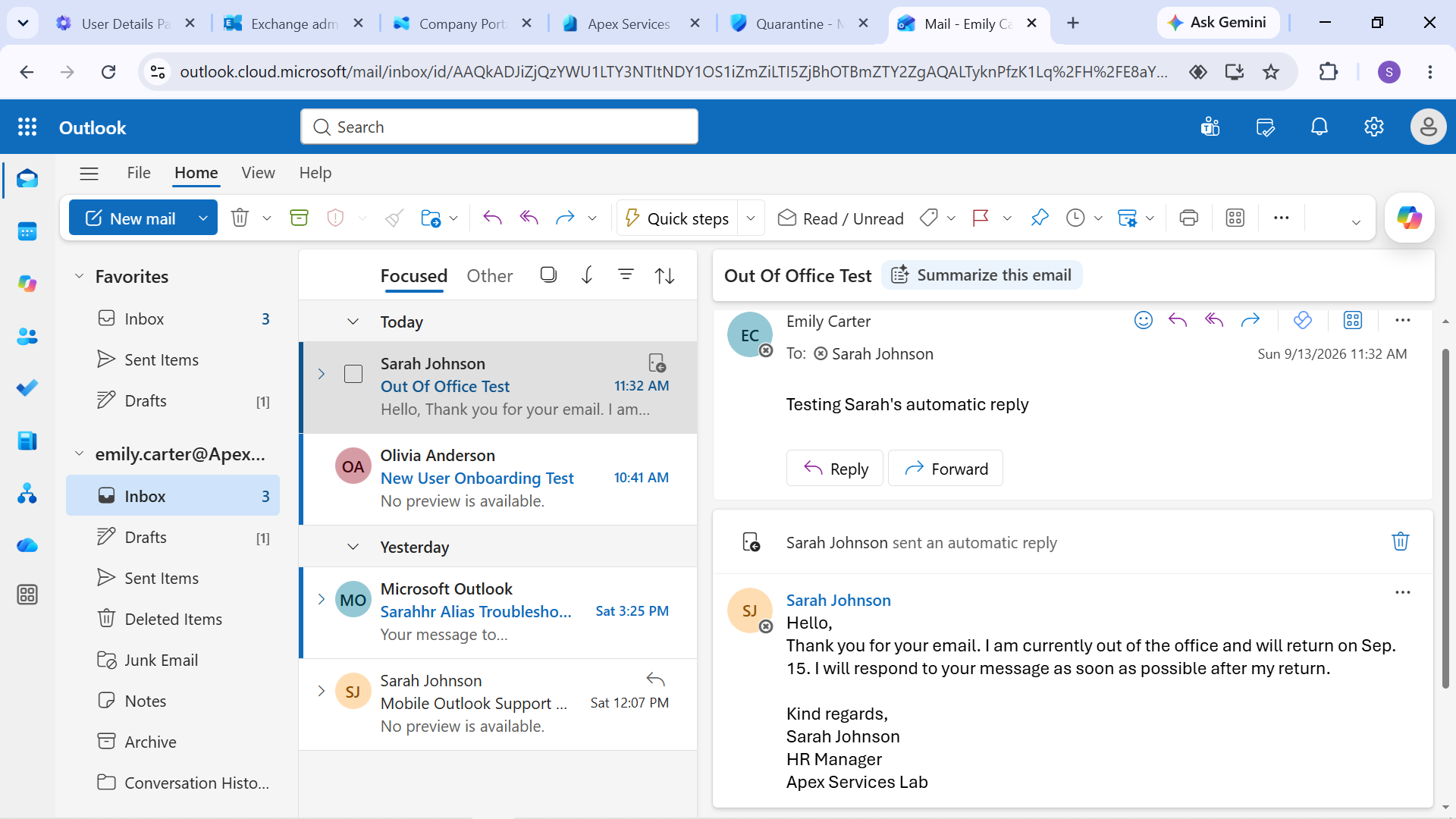
Task: Collapse the Yesterday message group
Action: [x=353, y=547]
